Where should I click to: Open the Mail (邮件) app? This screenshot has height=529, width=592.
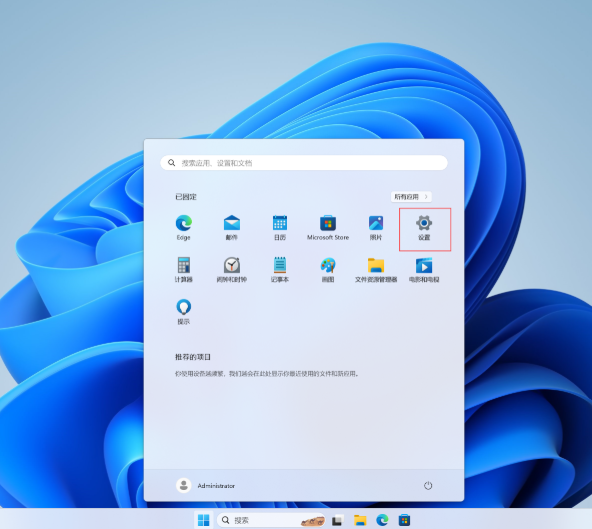point(231,228)
